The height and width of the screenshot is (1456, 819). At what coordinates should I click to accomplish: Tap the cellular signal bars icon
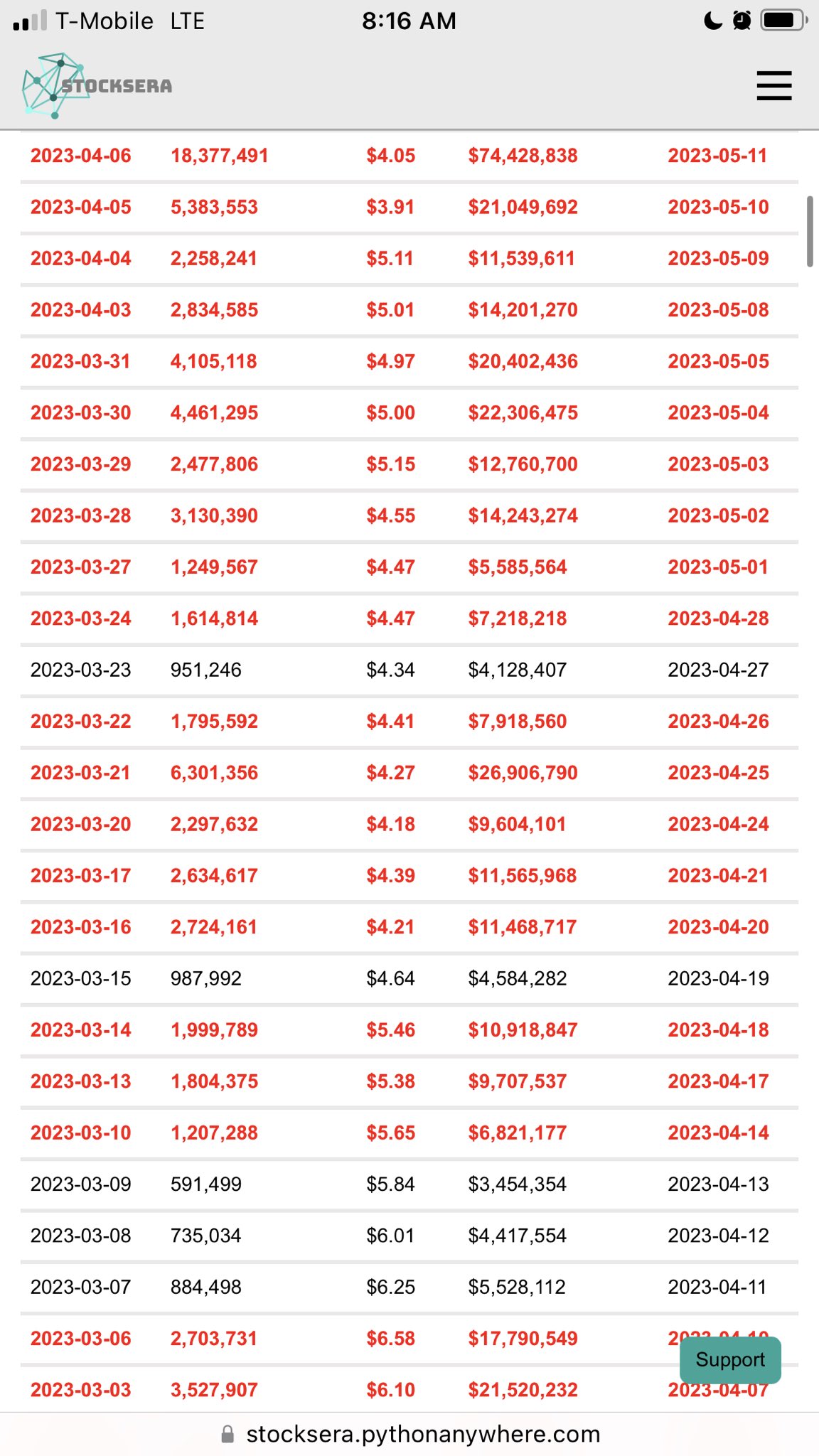tap(30, 22)
